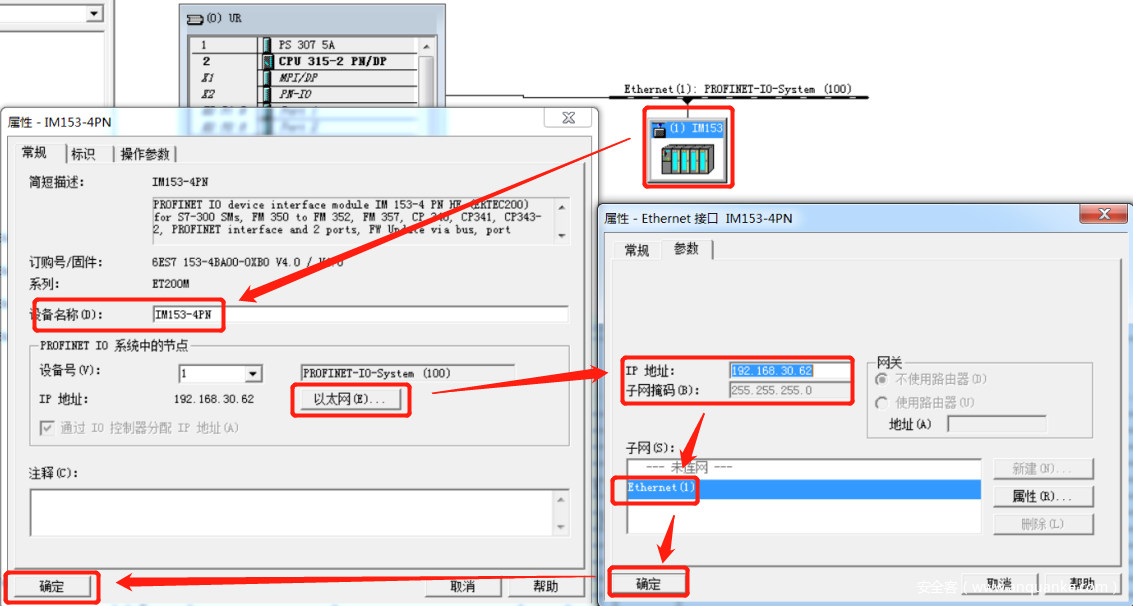The height and width of the screenshot is (606, 1133).
Task: Open the top-left combo box dropdown
Action: point(95,13)
